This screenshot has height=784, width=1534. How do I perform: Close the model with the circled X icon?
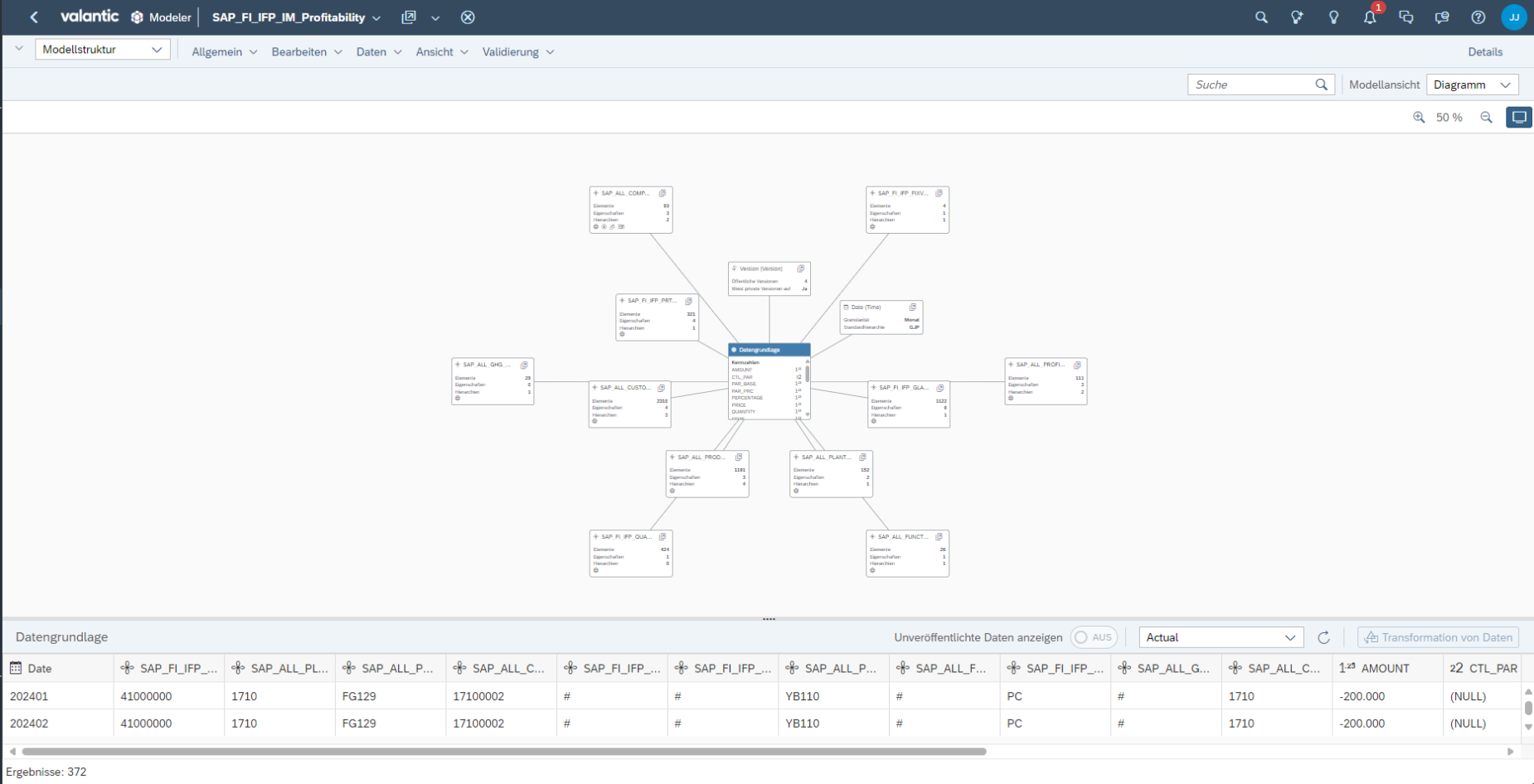coord(468,17)
